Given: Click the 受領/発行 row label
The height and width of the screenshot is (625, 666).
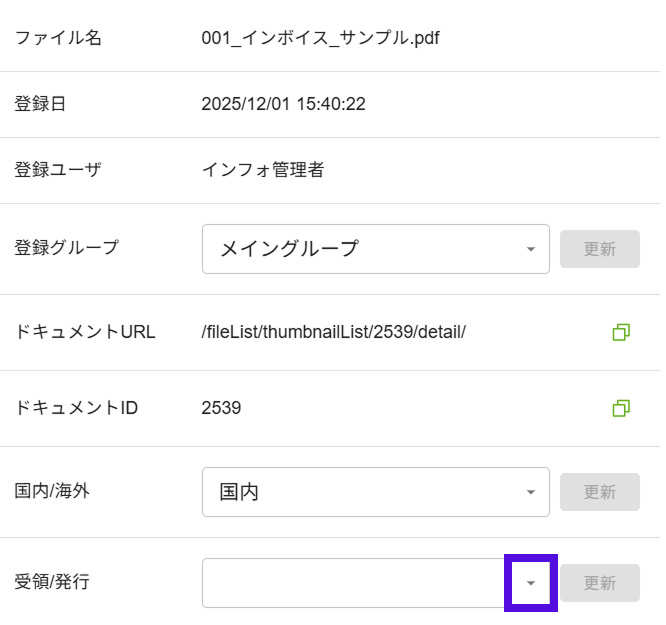Looking at the screenshot, I should point(52,581).
